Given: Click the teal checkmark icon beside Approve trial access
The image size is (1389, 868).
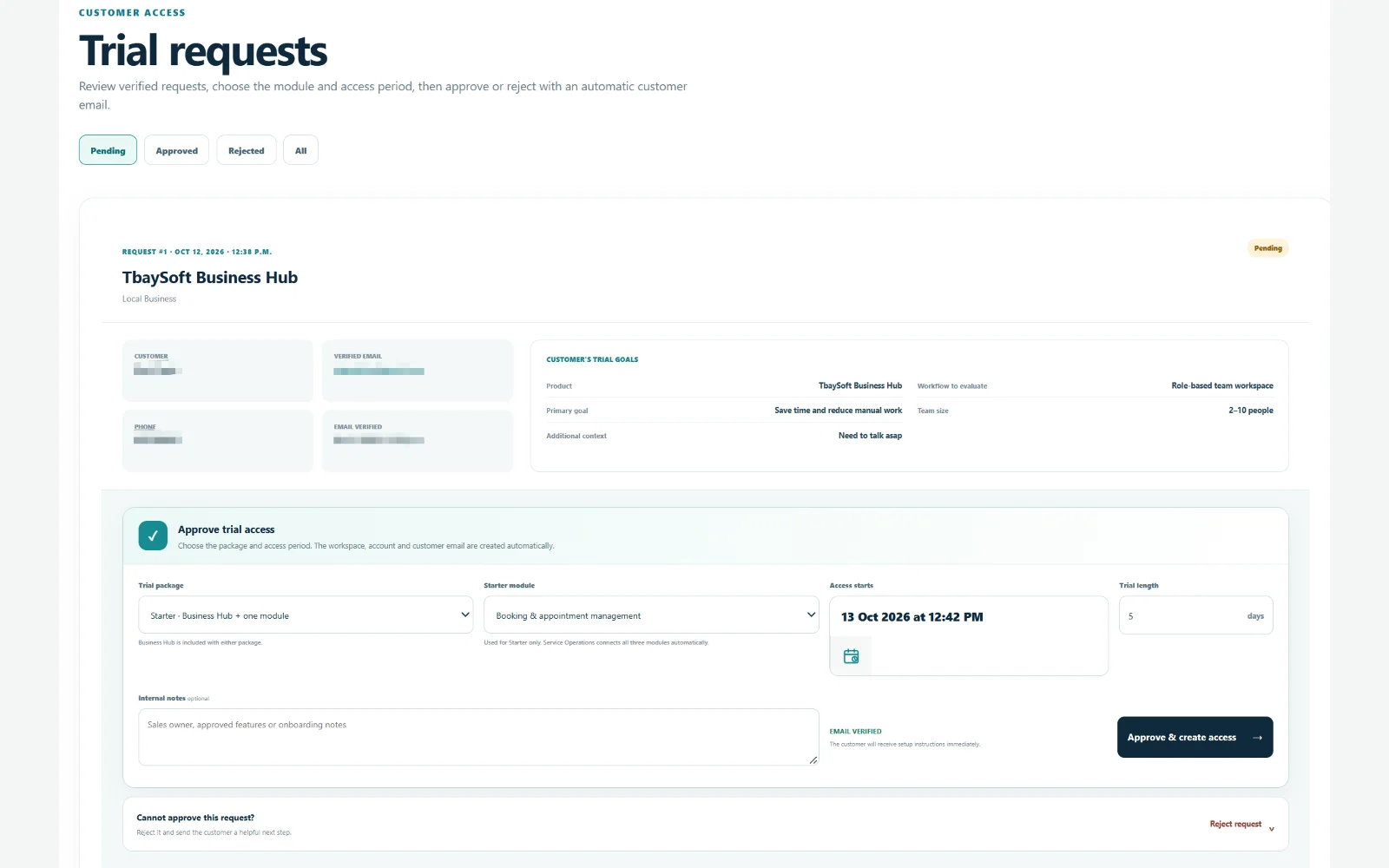Looking at the screenshot, I should 153,536.
